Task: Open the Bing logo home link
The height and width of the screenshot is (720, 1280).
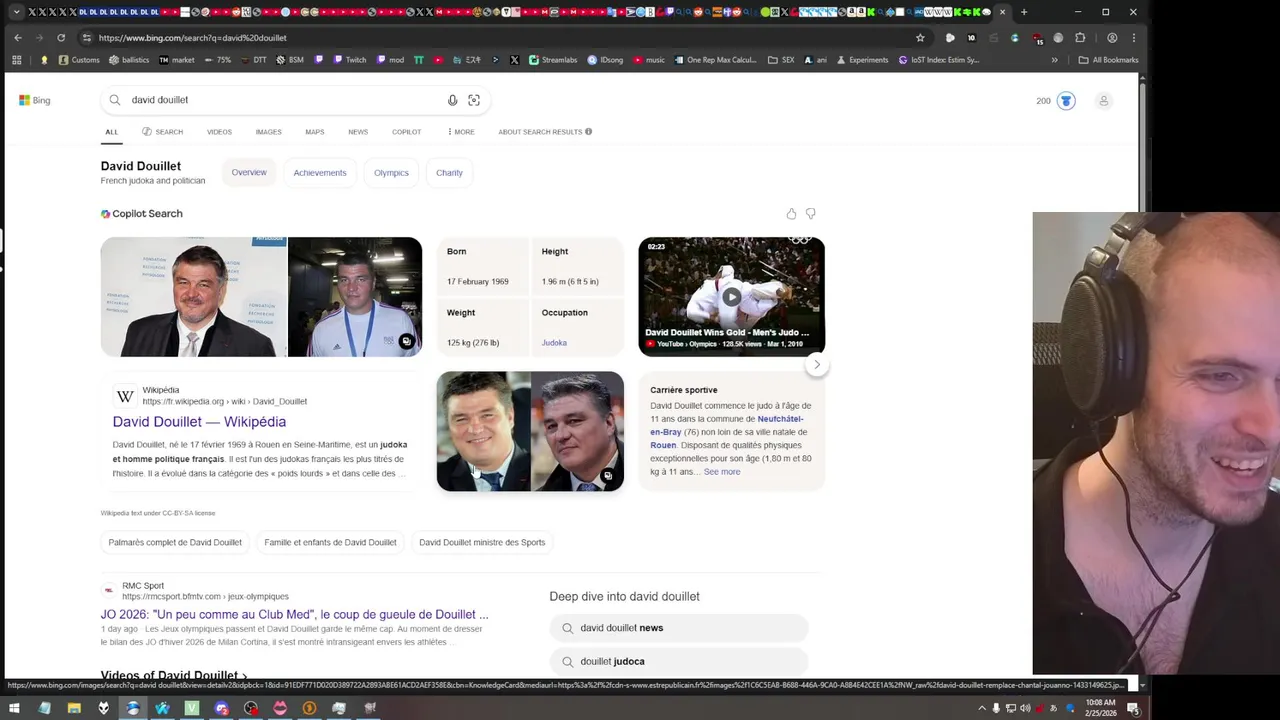Action: (x=34, y=100)
